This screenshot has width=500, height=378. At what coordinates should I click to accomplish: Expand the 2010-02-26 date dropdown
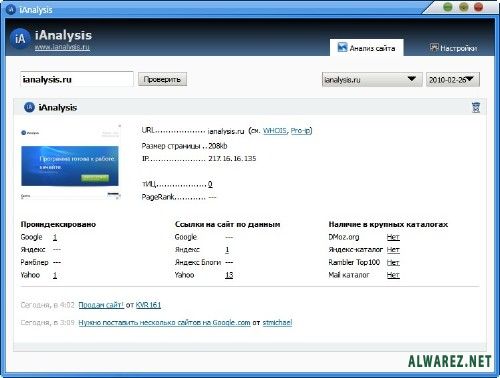pos(453,80)
